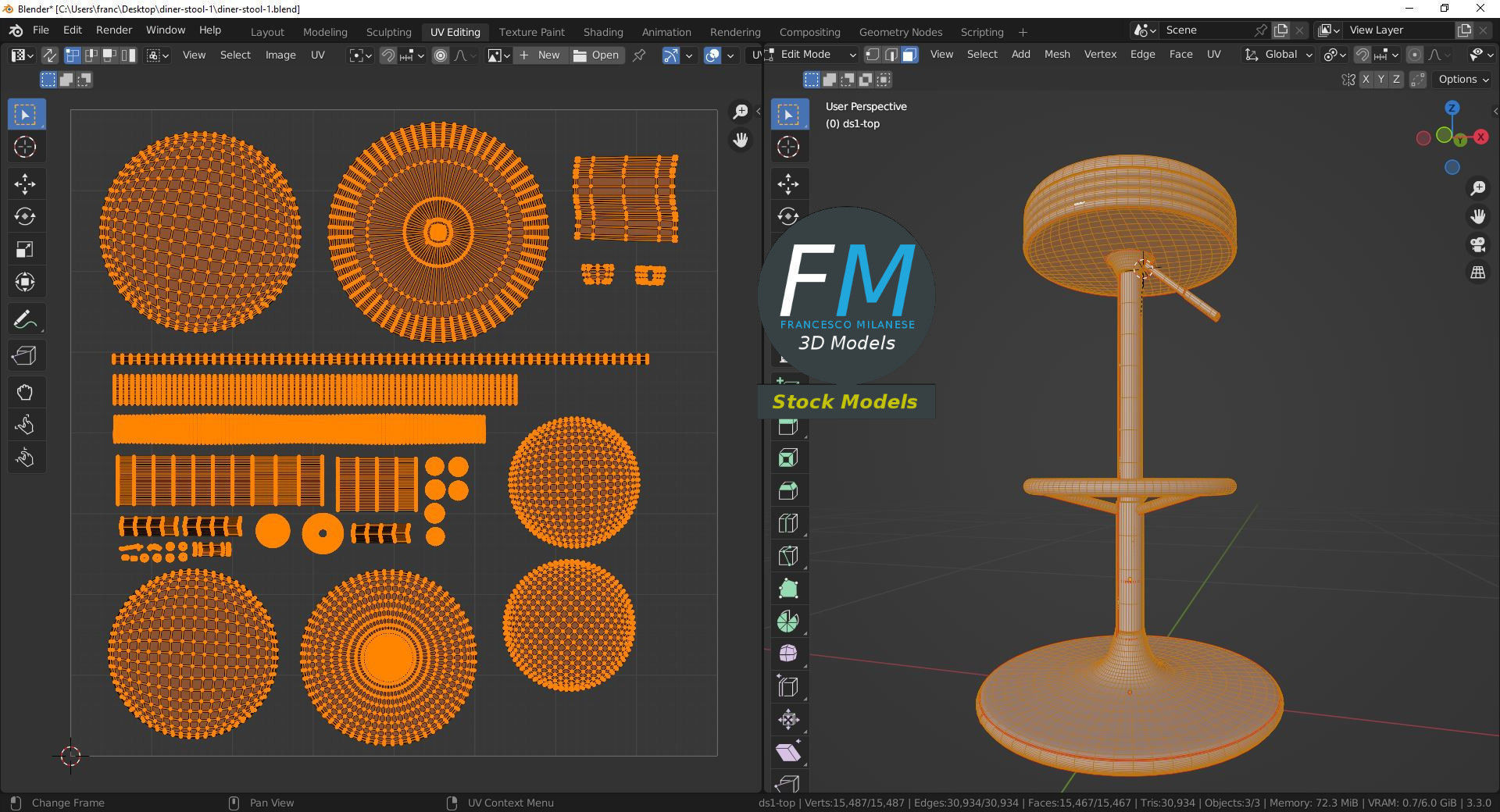Open the UV pivot point dropdown
The width and height of the screenshot is (1500, 812).
pos(360,55)
